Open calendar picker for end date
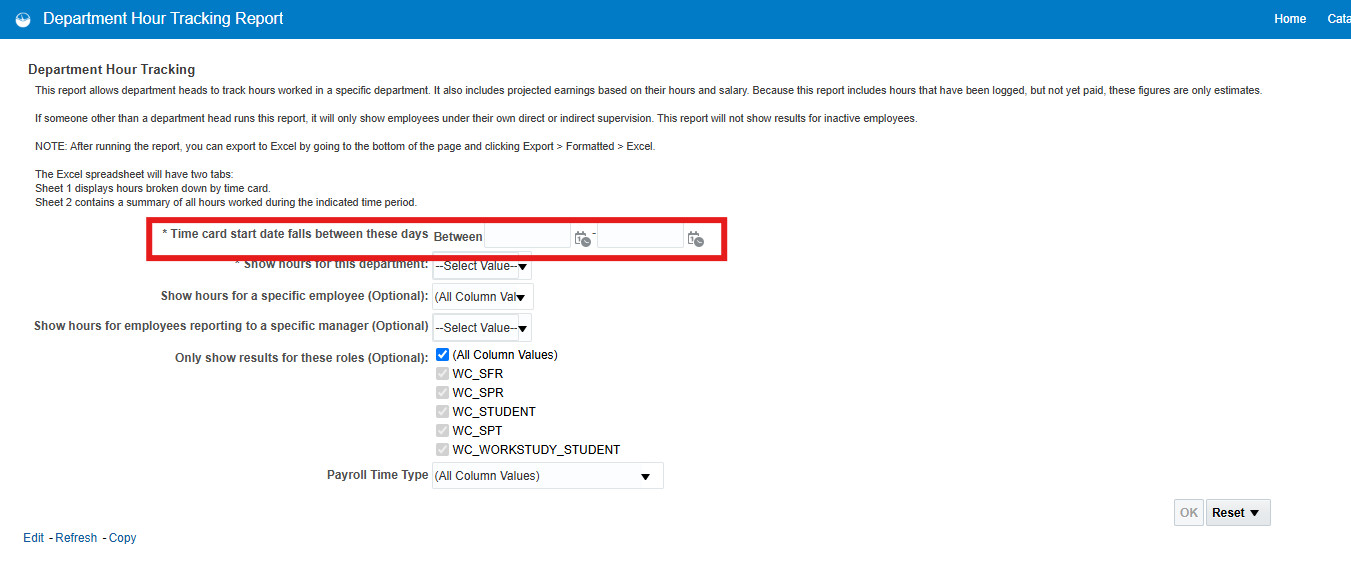 point(695,239)
